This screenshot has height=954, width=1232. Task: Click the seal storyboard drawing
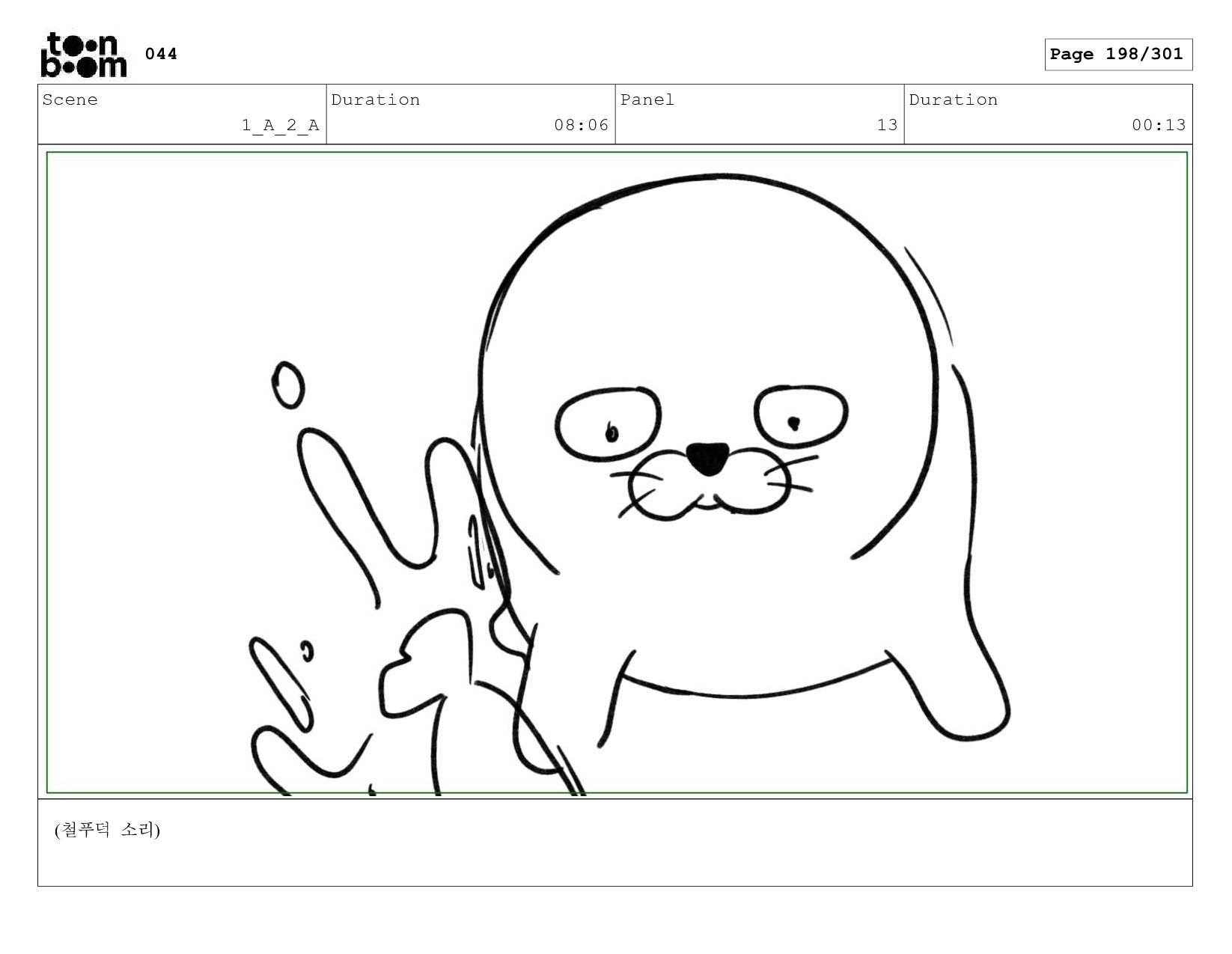pyautogui.click(x=617, y=472)
